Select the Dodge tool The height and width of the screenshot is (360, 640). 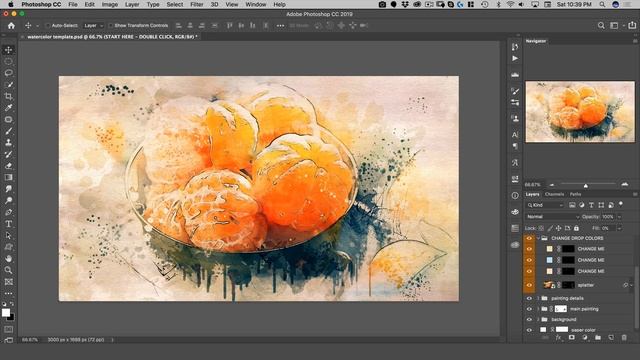(8, 200)
